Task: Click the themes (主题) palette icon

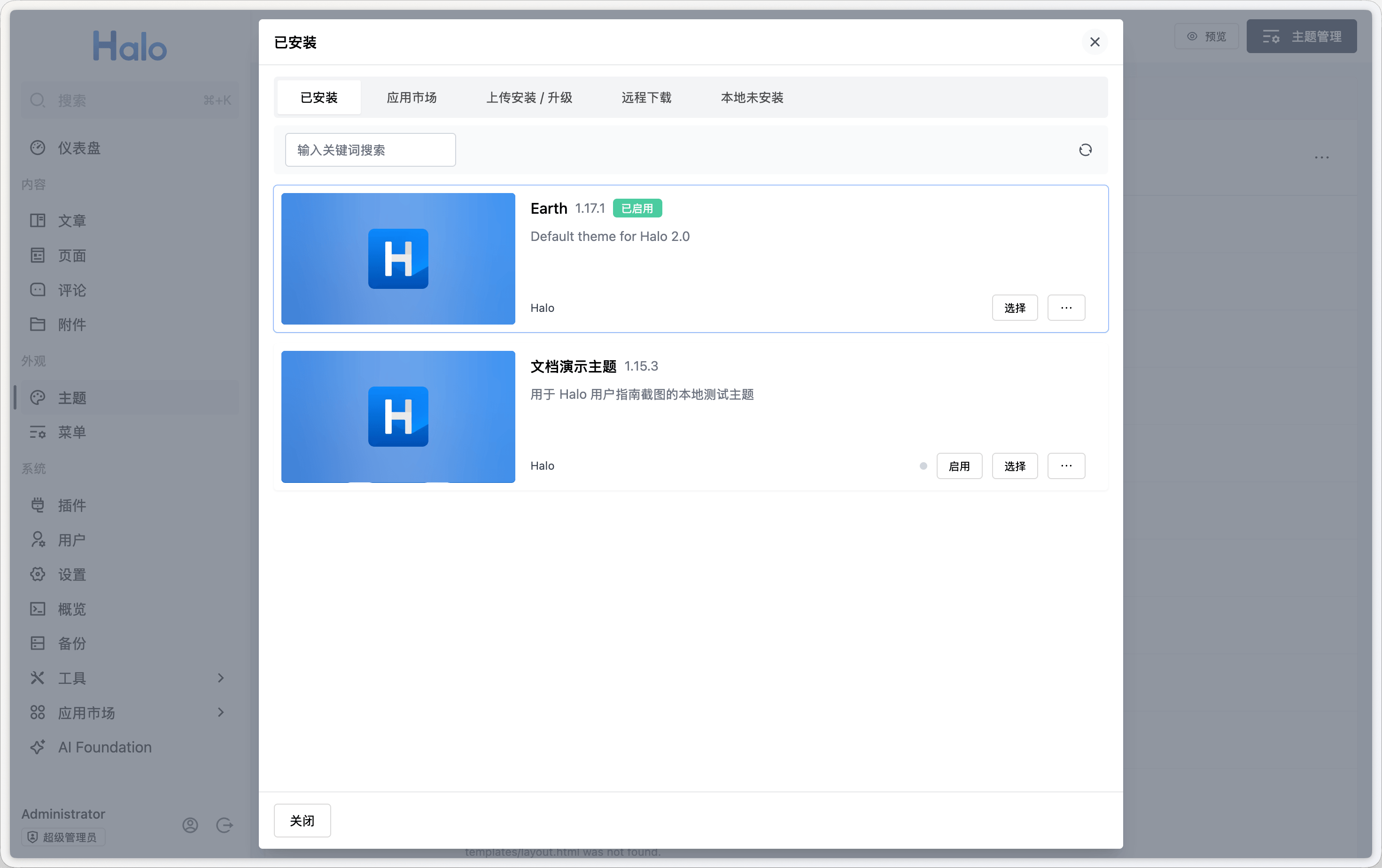Action: point(37,397)
